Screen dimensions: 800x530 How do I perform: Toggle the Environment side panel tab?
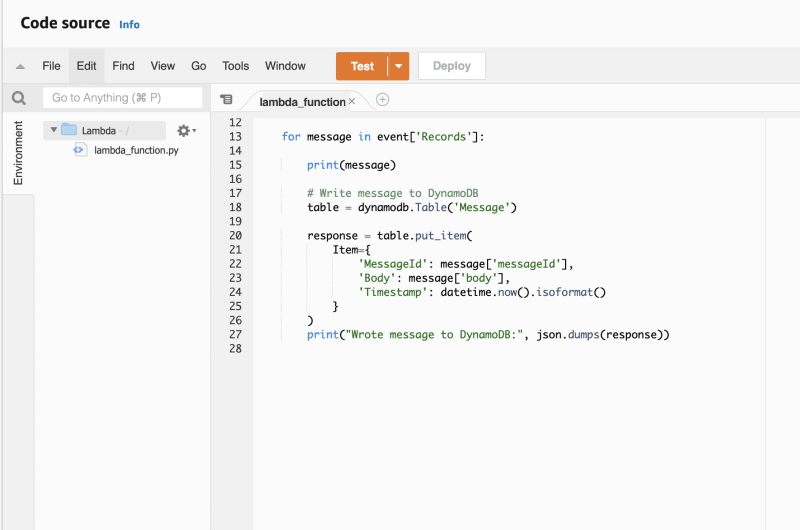coord(18,153)
